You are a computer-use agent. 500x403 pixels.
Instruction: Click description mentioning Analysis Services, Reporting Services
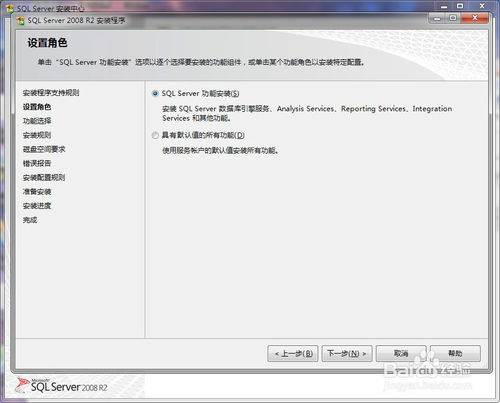point(307,113)
